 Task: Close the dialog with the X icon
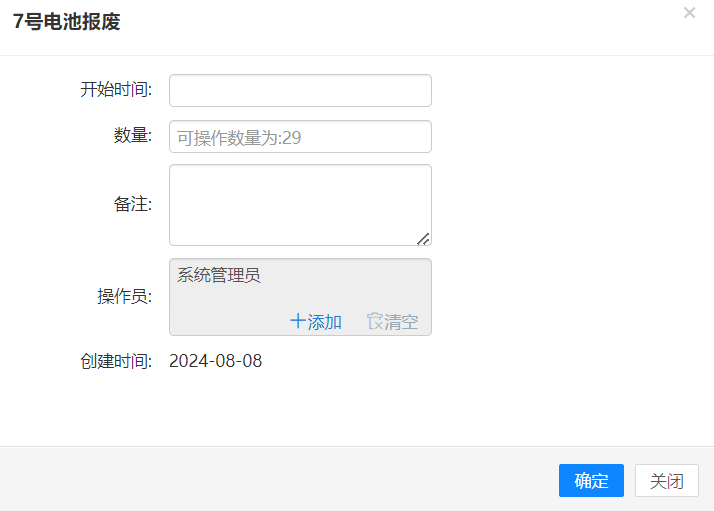coord(689,13)
